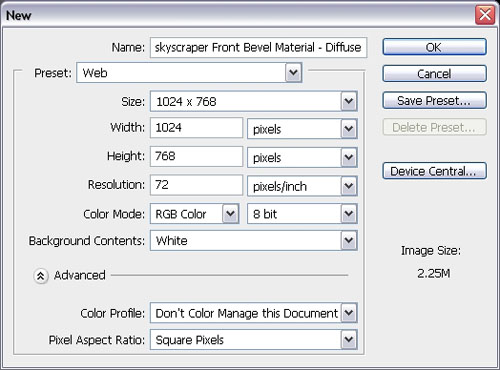
Task: Click into the Width value field
Action: pos(196,128)
